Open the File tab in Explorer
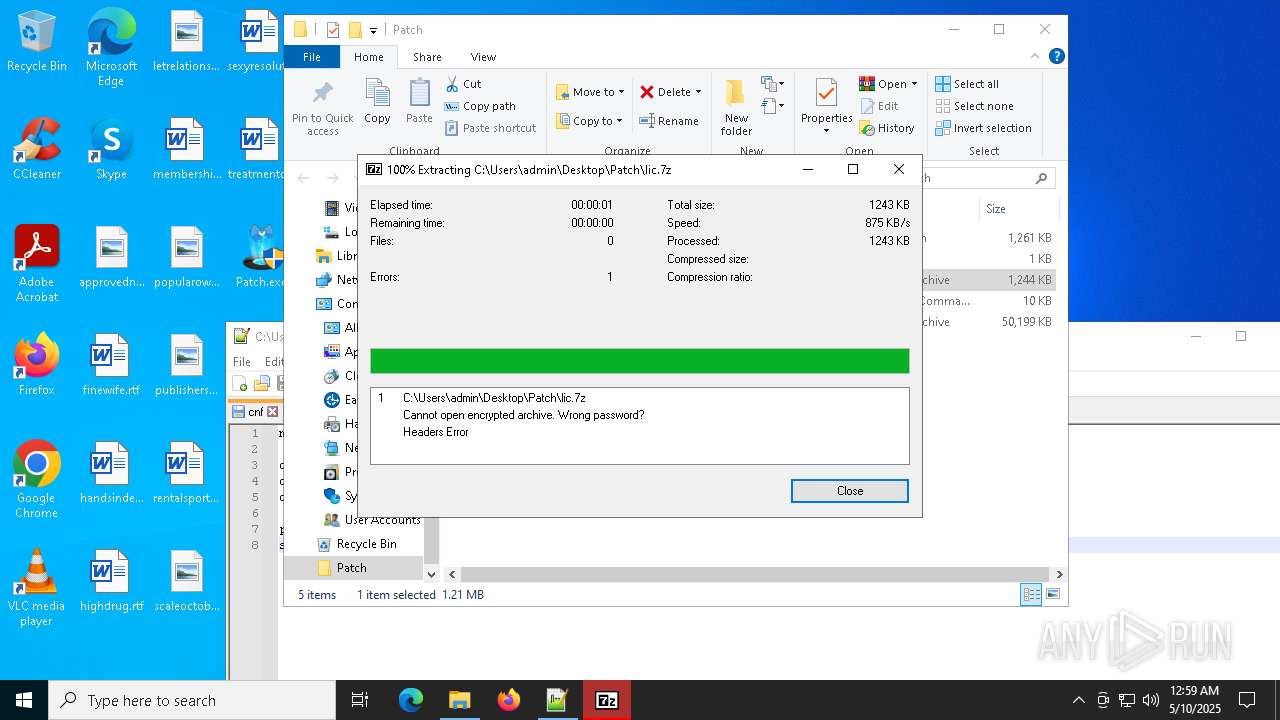 click(x=312, y=57)
